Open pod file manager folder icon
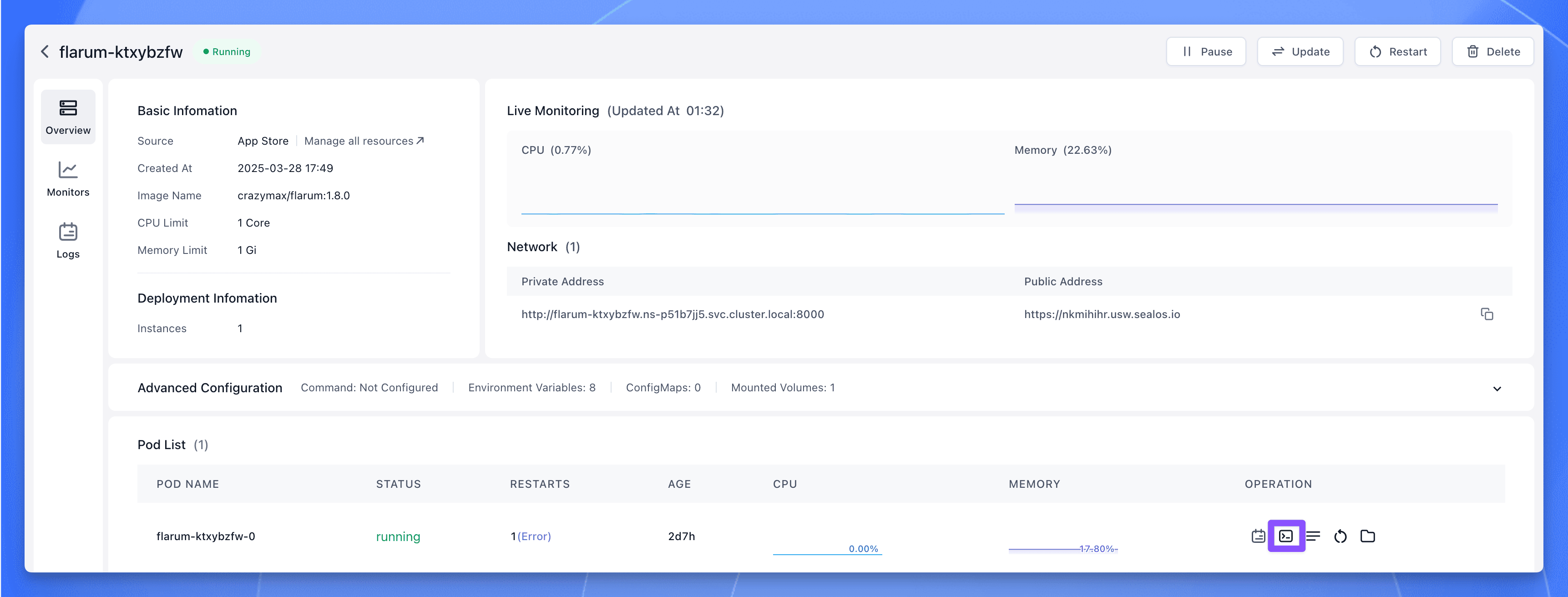 click(1368, 536)
